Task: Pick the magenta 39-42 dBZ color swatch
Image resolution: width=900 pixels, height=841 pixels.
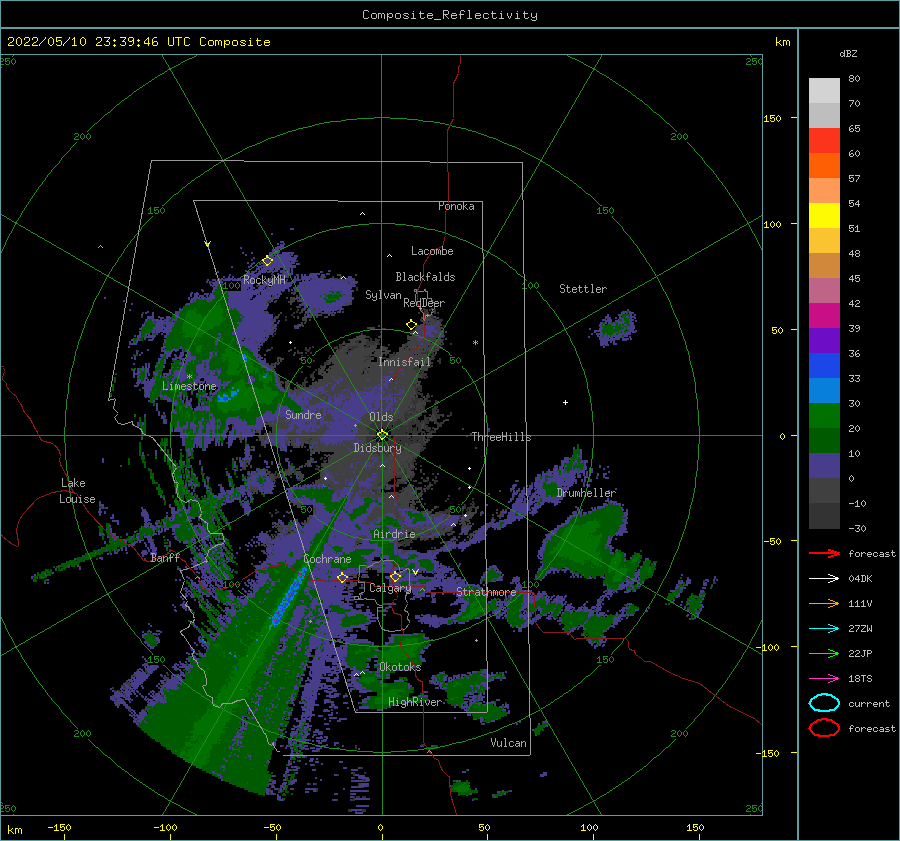Action: click(824, 316)
